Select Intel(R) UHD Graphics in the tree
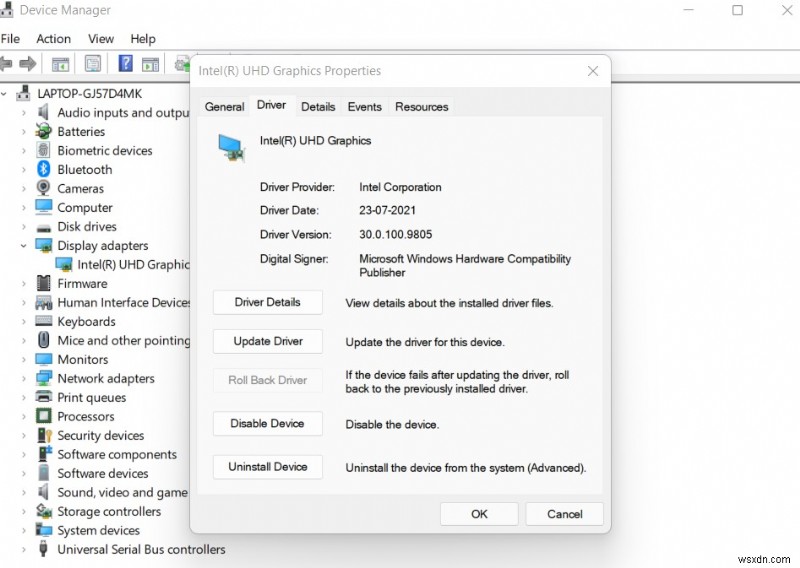Screen dimensions: 800x568 (x=122, y=264)
